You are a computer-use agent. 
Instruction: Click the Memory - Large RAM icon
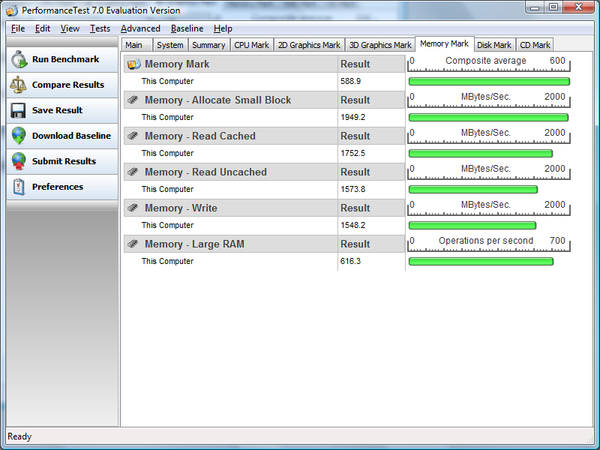click(x=133, y=244)
